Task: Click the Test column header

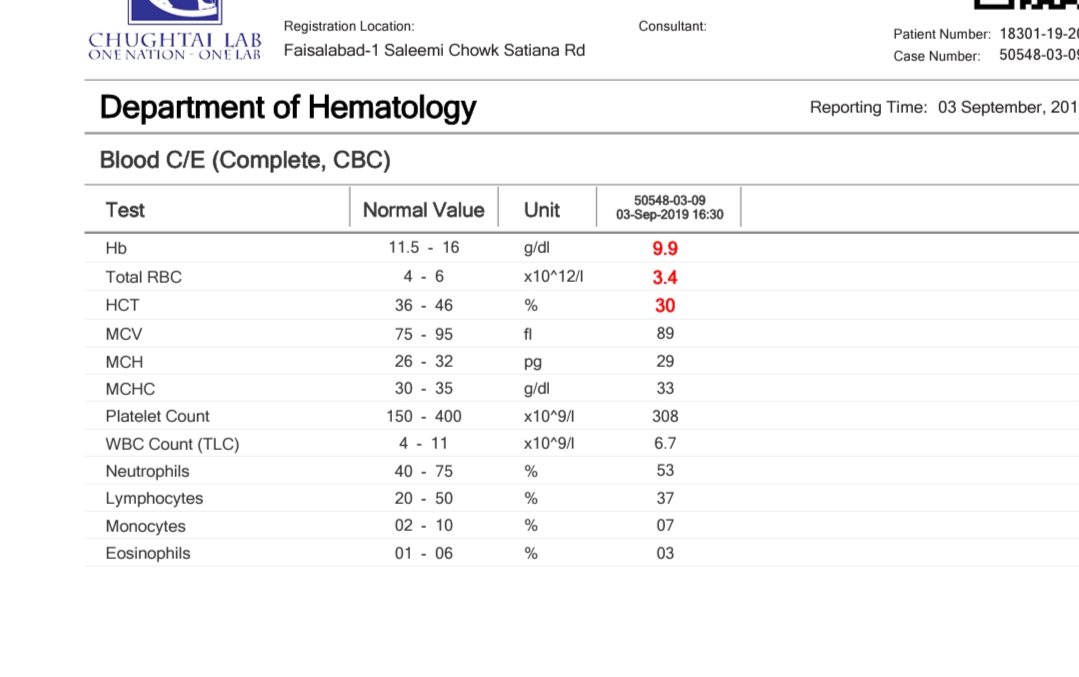Action: pos(125,210)
